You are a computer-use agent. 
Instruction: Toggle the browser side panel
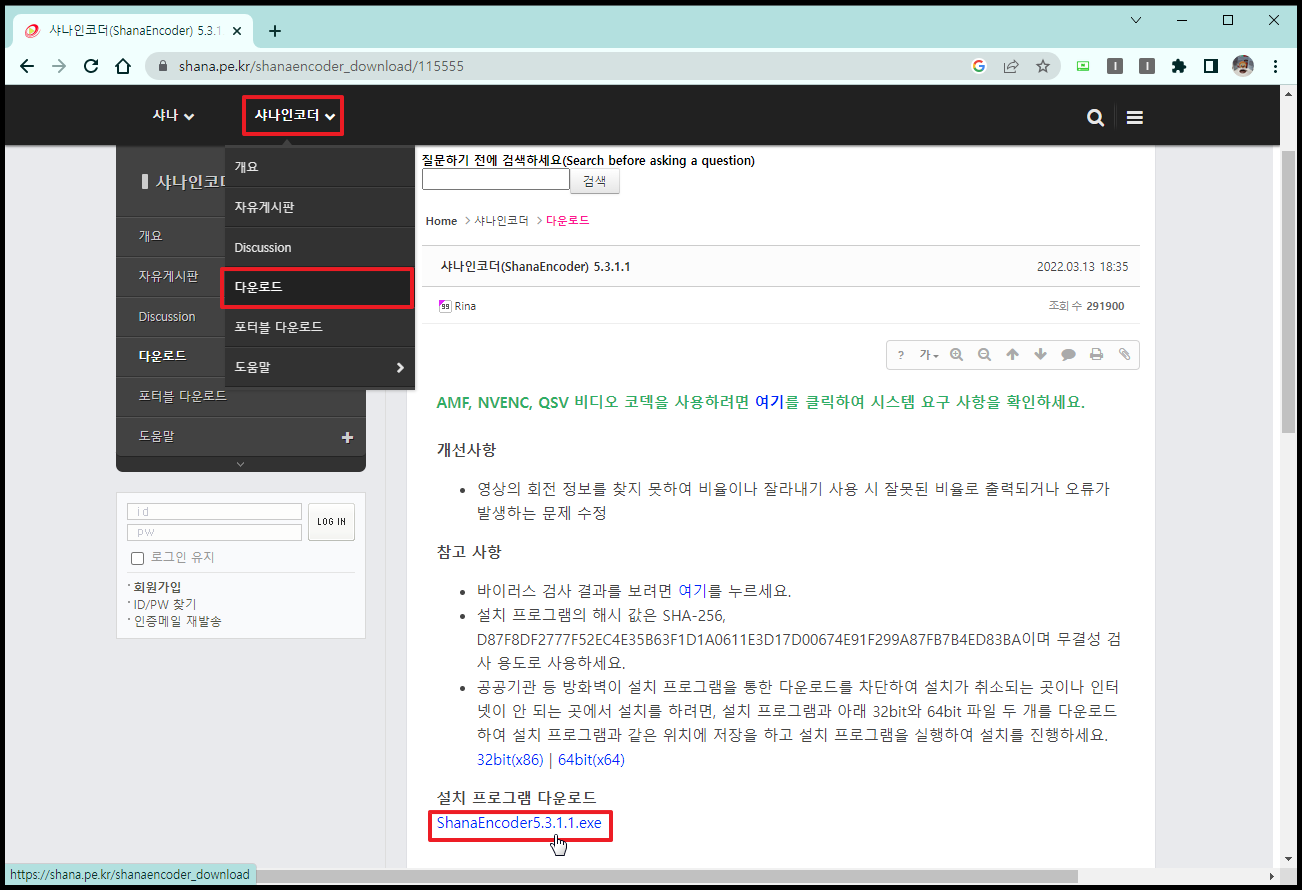pos(1210,66)
